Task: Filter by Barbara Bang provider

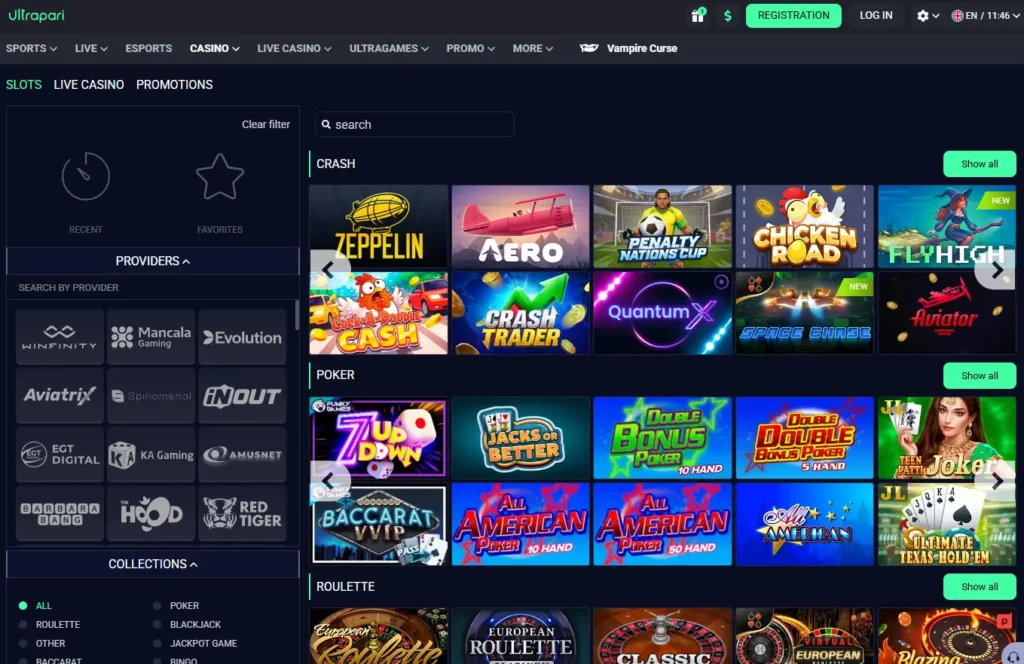Action: (59, 513)
